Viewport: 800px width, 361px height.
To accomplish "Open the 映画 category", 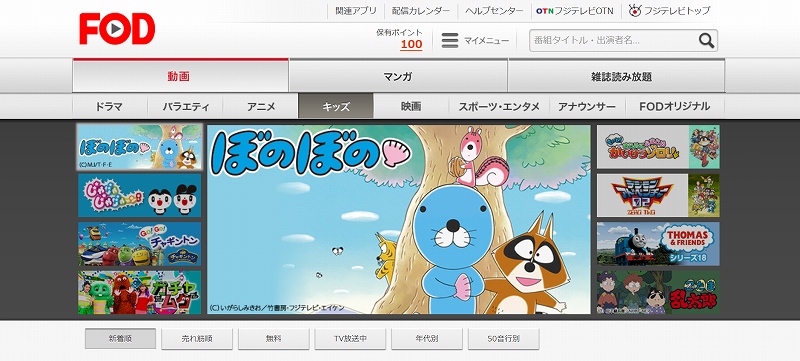I will [411, 107].
